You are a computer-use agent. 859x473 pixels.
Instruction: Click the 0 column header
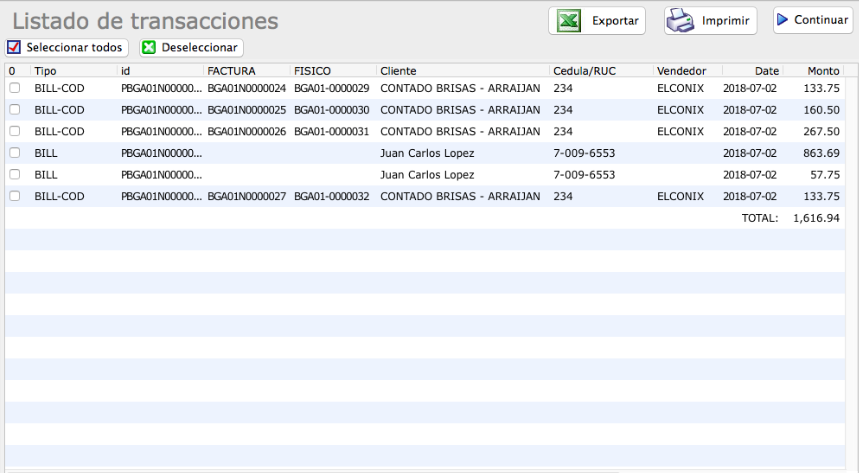click(x=12, y=71)
